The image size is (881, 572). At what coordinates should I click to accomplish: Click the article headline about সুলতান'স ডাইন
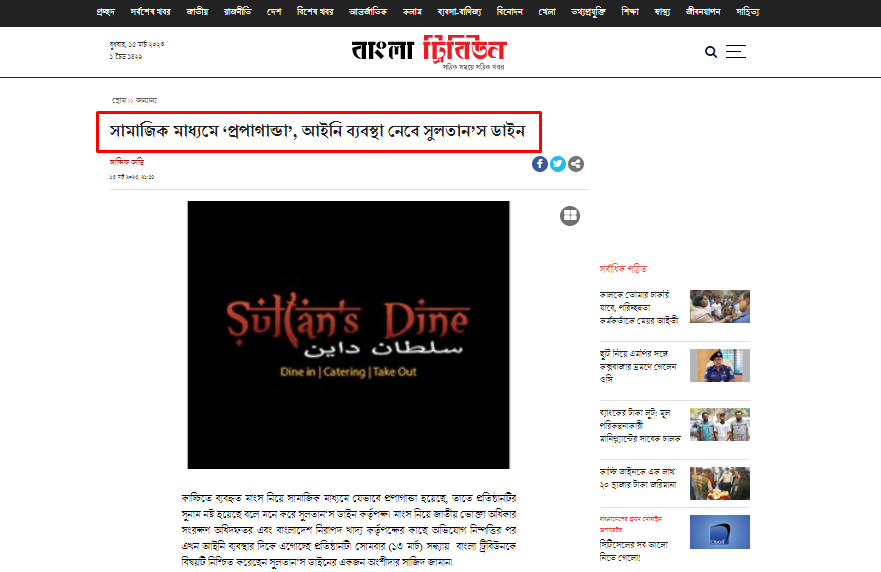(x=317, y=131)
